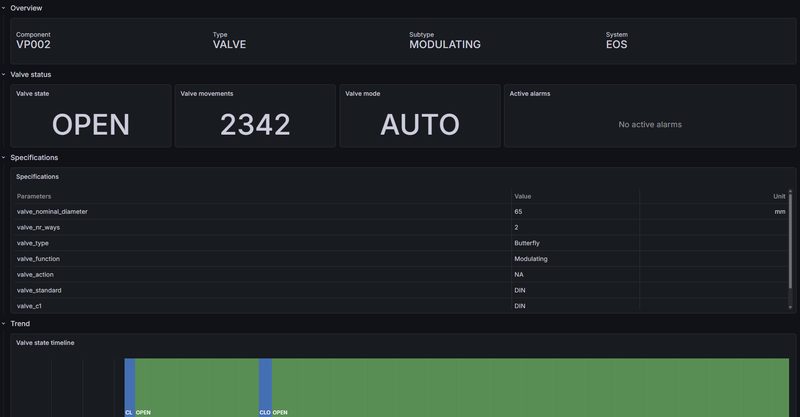Open the Specifications panel title menu
The height and width of the screenshot is (417, 800).
37,177
